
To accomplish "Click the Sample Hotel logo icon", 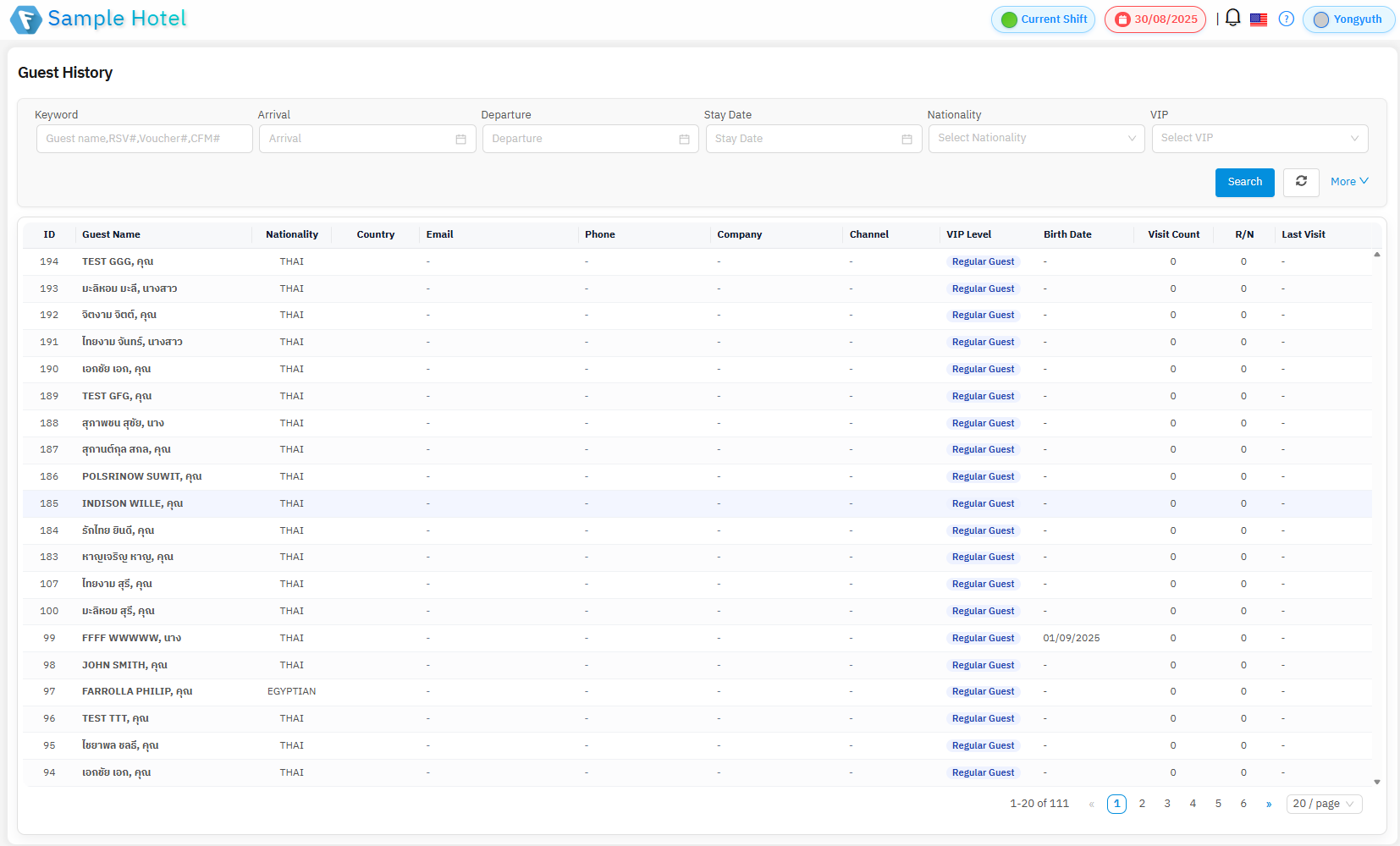I will [x=25, y=19].
